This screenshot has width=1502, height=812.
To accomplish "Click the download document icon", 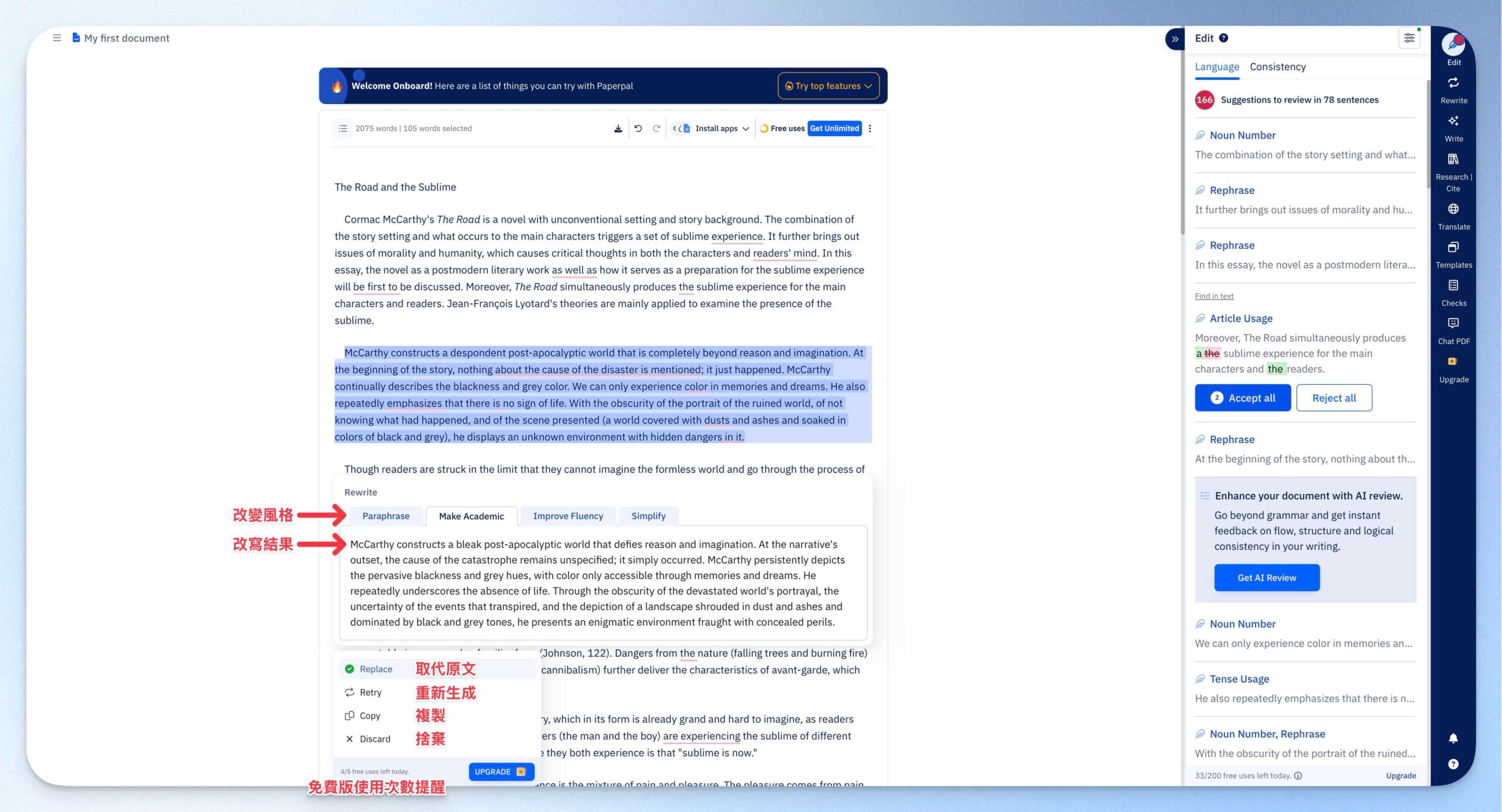I will [618, 128].
